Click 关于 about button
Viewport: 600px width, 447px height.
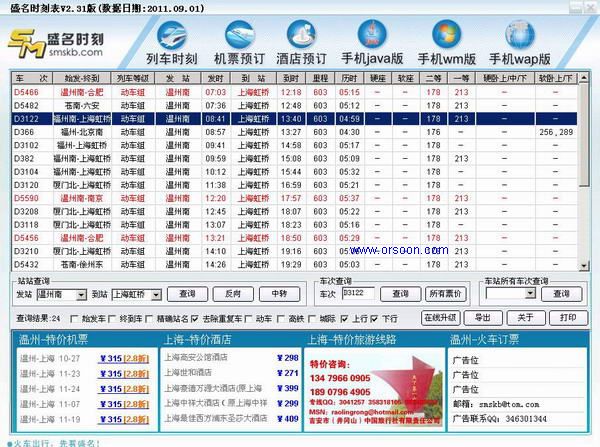pos(526,318)
